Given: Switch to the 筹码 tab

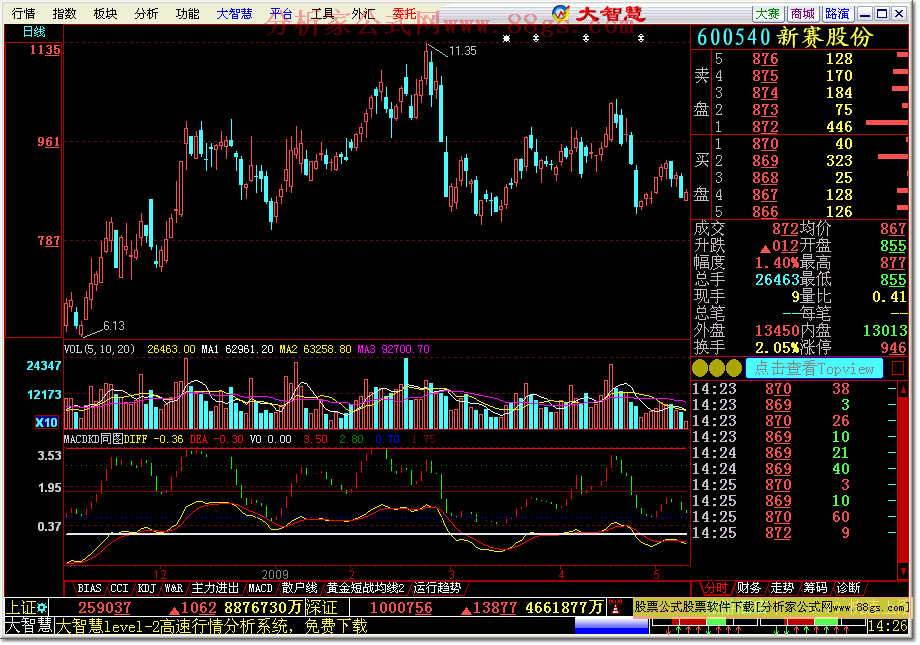Looking at the screenshot, I should point(816,588).
